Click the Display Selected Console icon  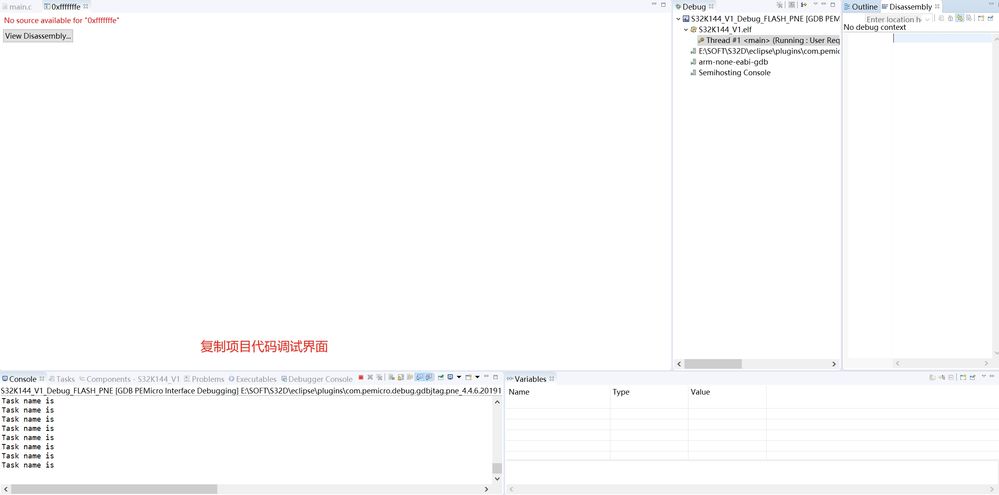pyautogui.click(x=450, y=377)
